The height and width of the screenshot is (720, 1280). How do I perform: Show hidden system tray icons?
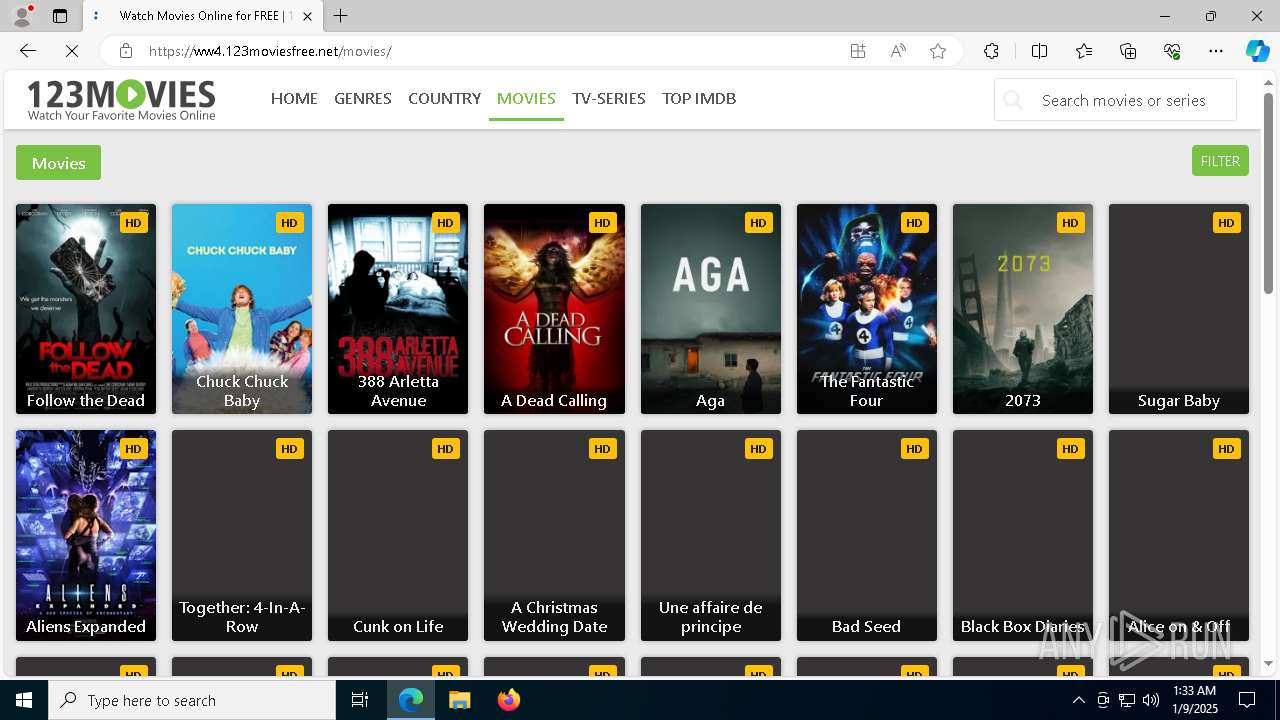[1079, 700]
